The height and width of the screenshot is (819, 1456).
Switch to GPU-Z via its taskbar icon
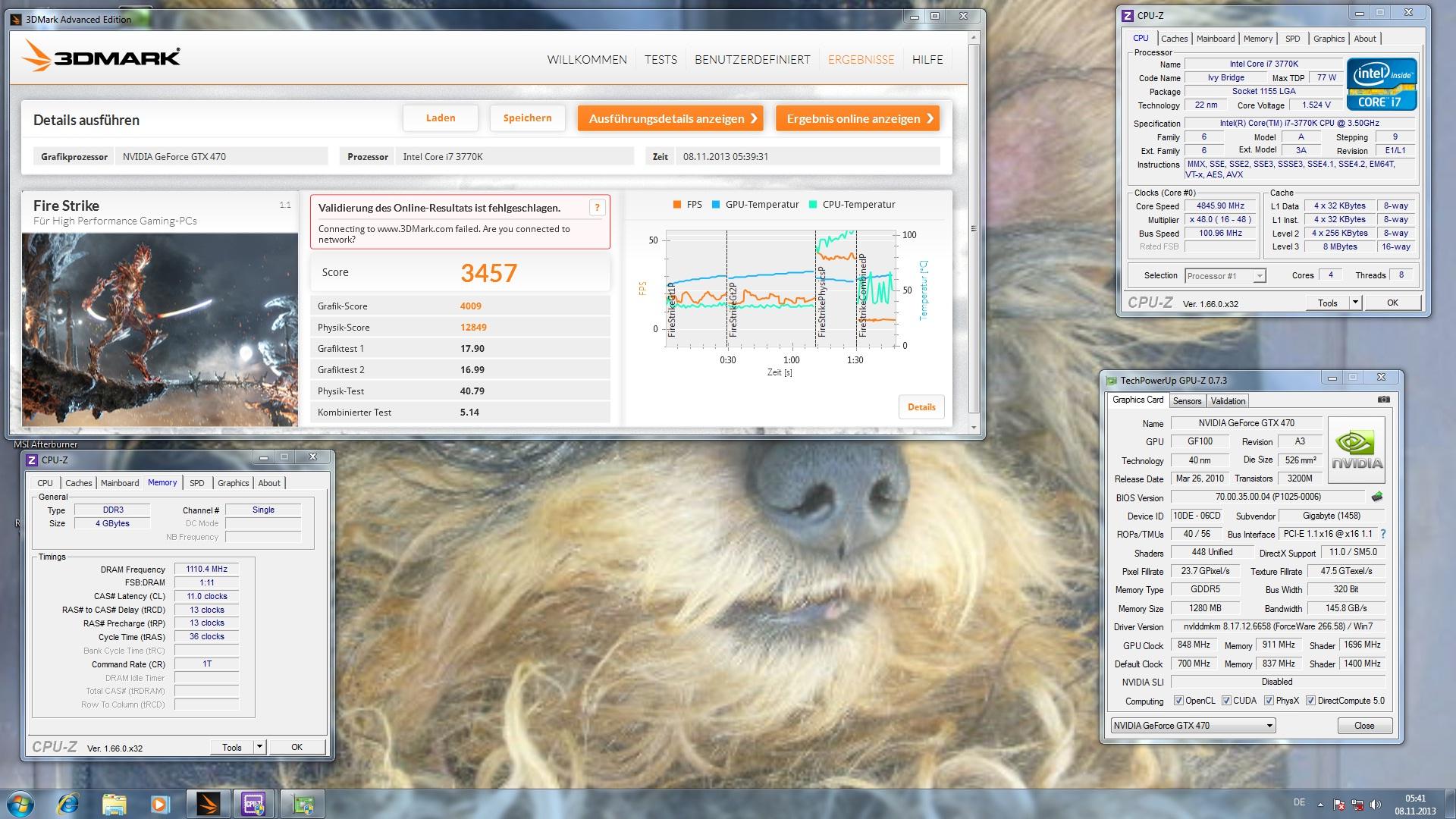point(302,803)
